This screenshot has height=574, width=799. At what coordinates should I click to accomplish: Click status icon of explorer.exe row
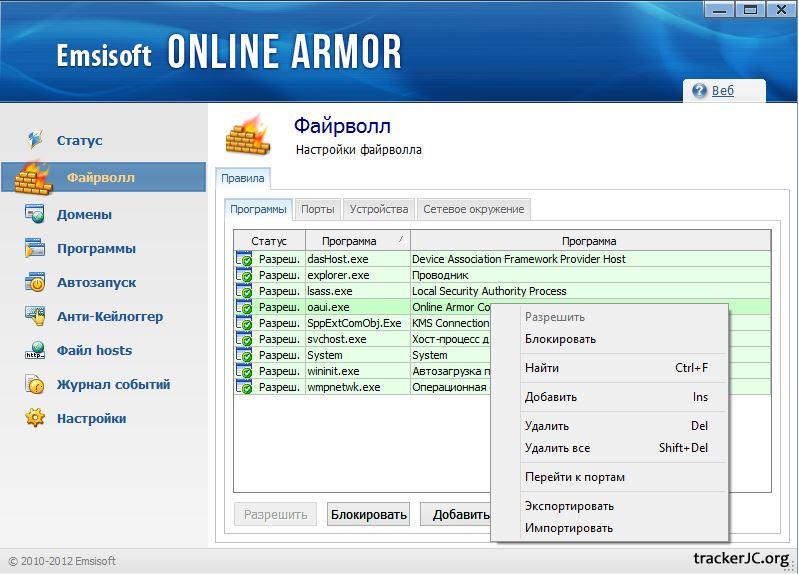(244, 275)
